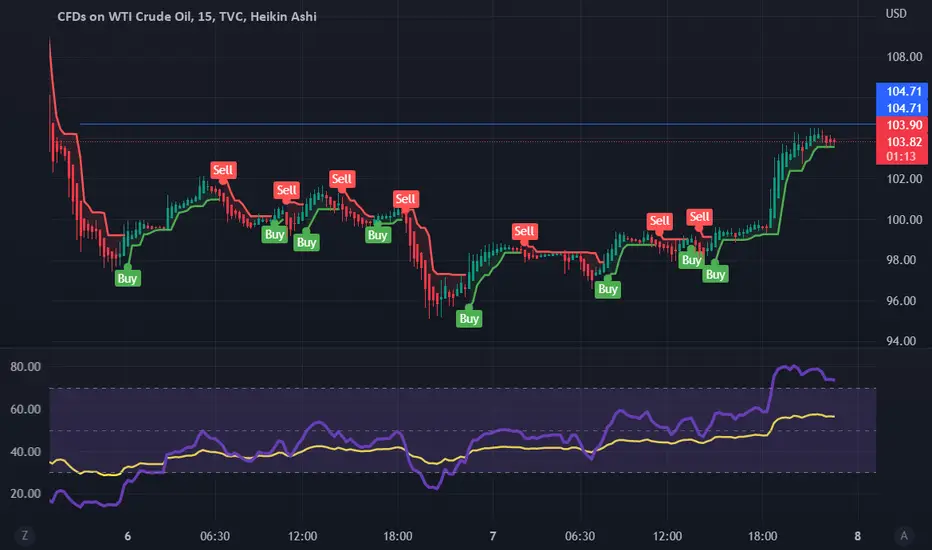Click the 20.00 oscillator scale label
Image resolution: width=932 pixels, height=550 pixels.
point(26,494)
